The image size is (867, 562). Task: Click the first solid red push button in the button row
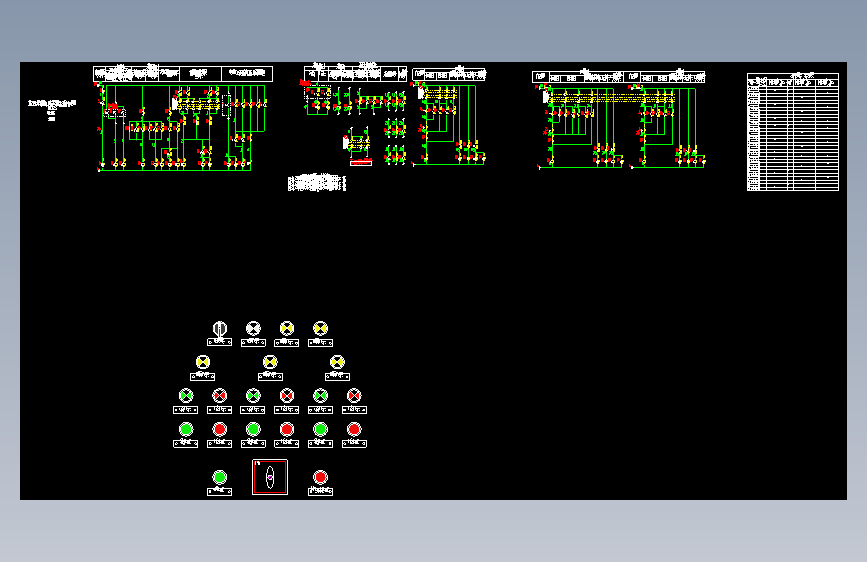point(220,429)
